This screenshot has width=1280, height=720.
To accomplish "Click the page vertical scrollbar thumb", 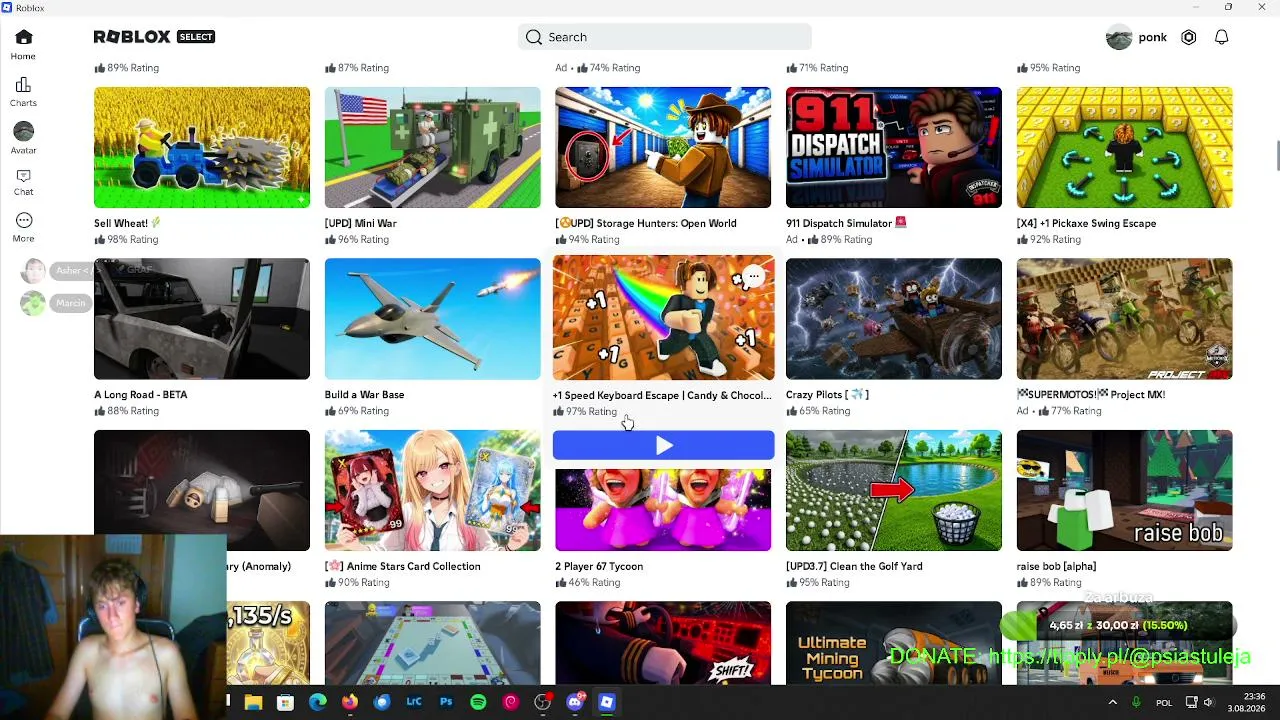I will click(x=1275, y=157).
